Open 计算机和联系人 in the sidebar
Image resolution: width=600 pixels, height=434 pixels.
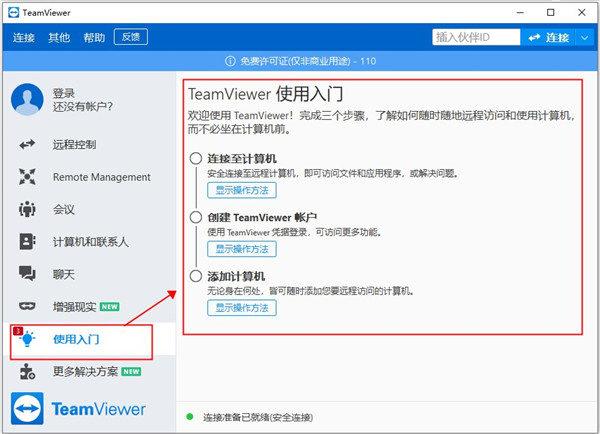(90, 242)
